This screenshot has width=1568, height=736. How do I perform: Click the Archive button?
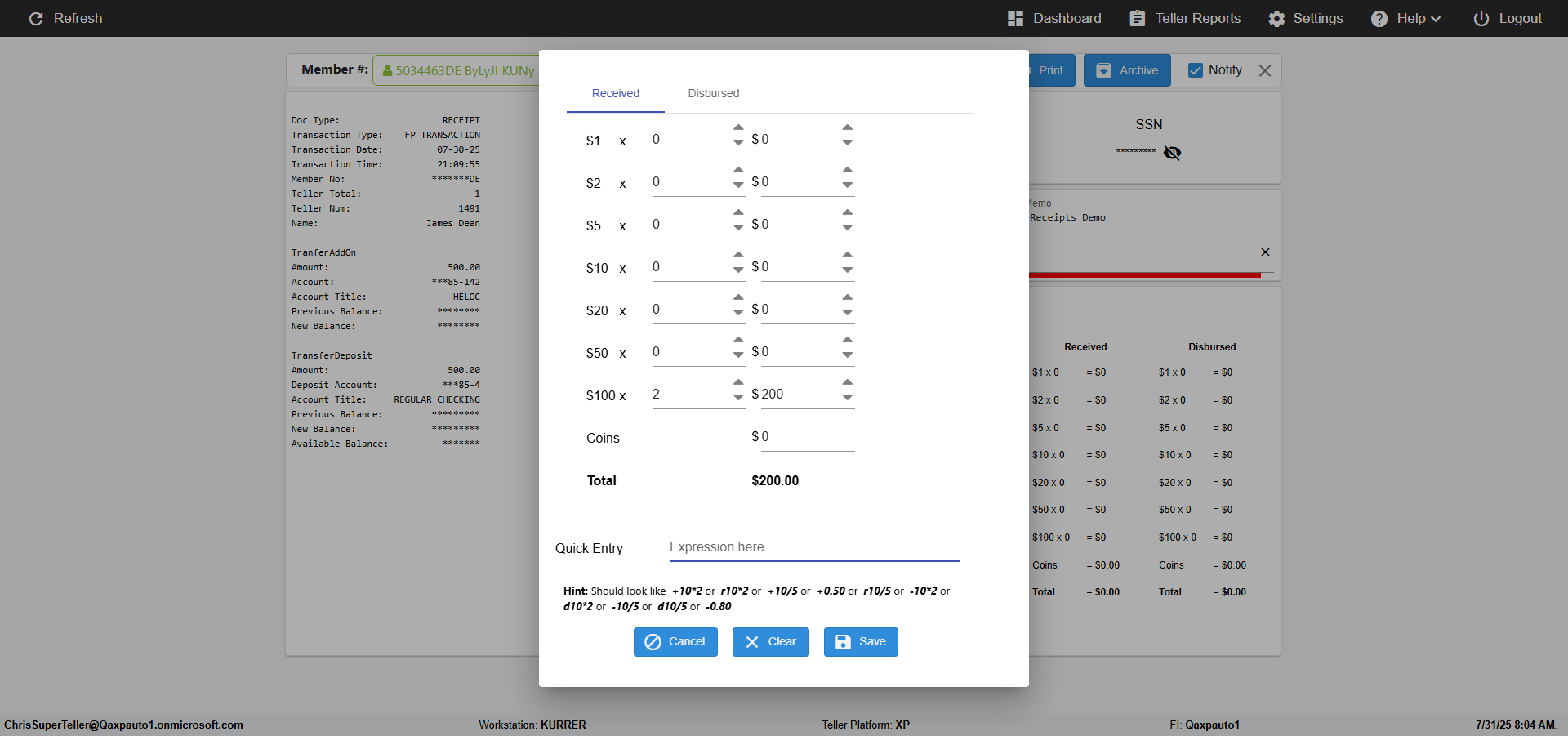[x=1127, y=70]
